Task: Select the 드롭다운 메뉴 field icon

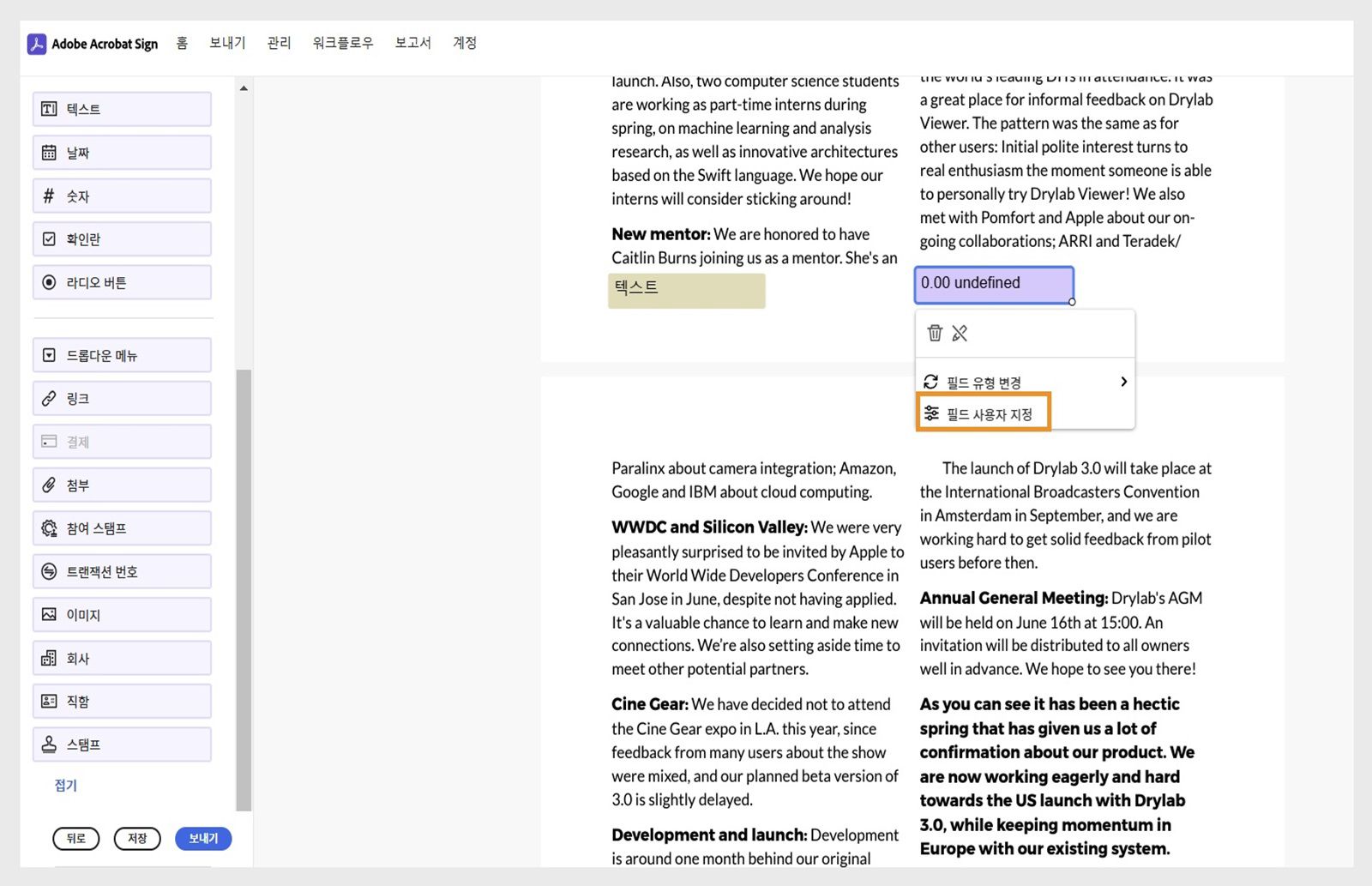Action: point(49,355)
